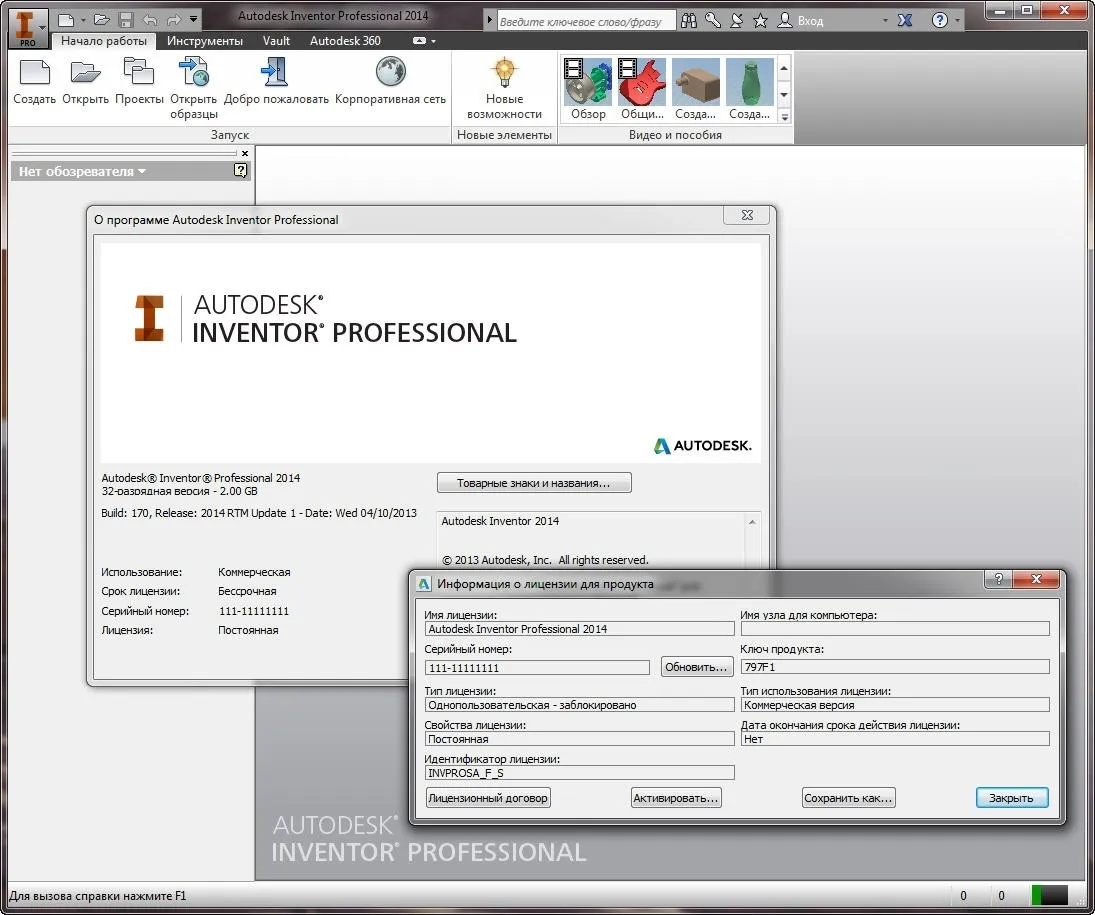The width and height of the screenshot is (1095, 915).
Task: Open the Help dropdown arrow
Action: point(957,20)
